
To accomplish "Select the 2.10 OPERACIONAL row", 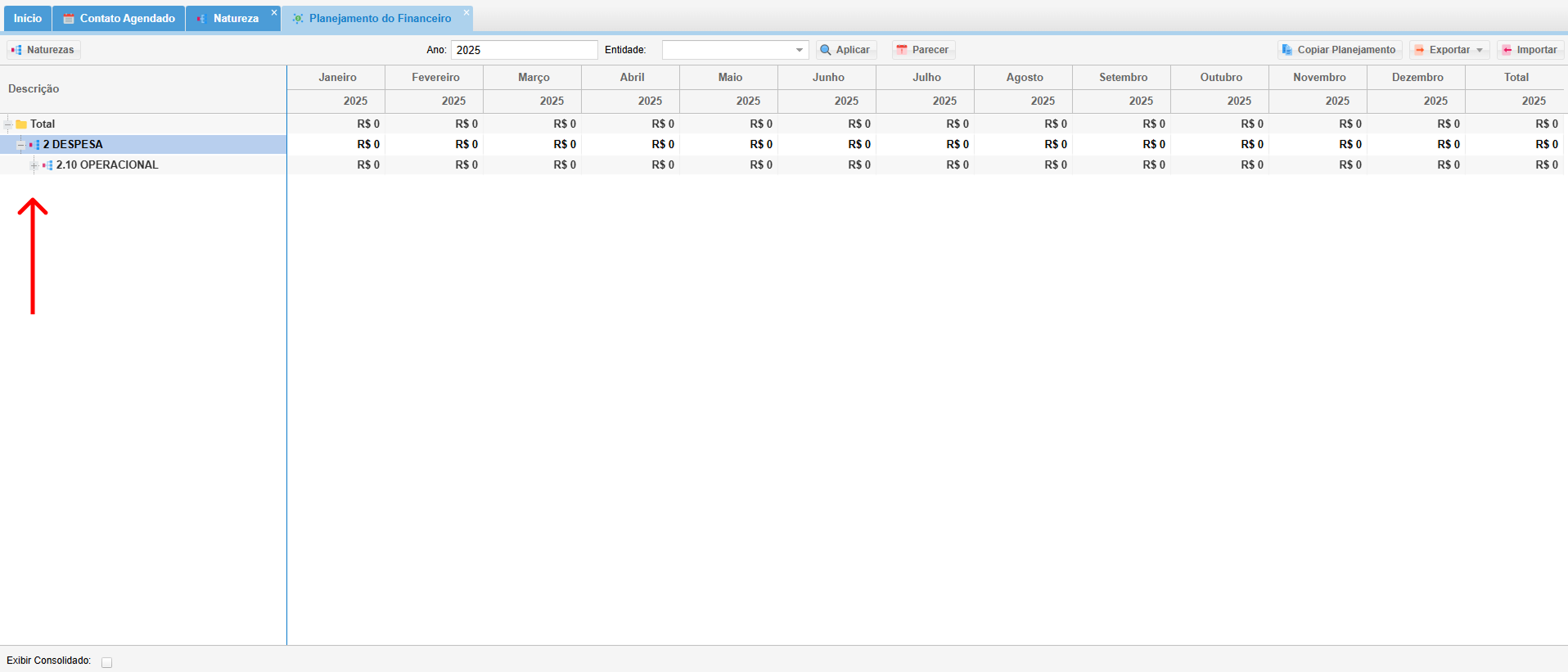I will pos(143,165).
